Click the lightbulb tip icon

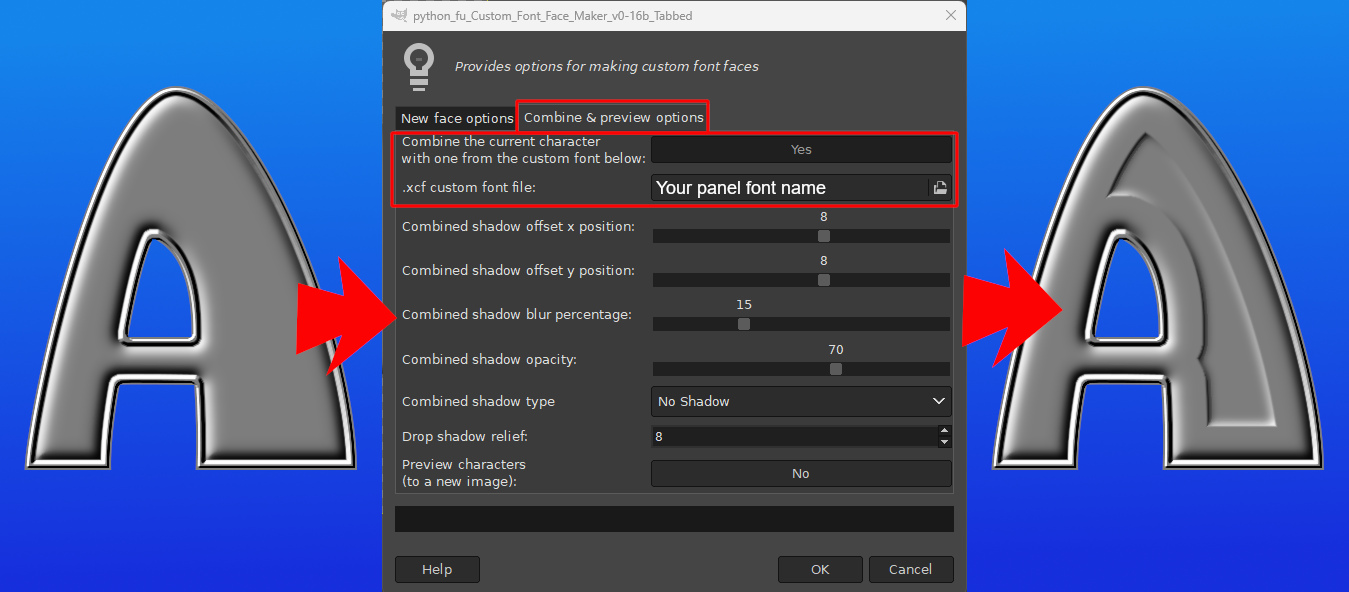point(418,67)
